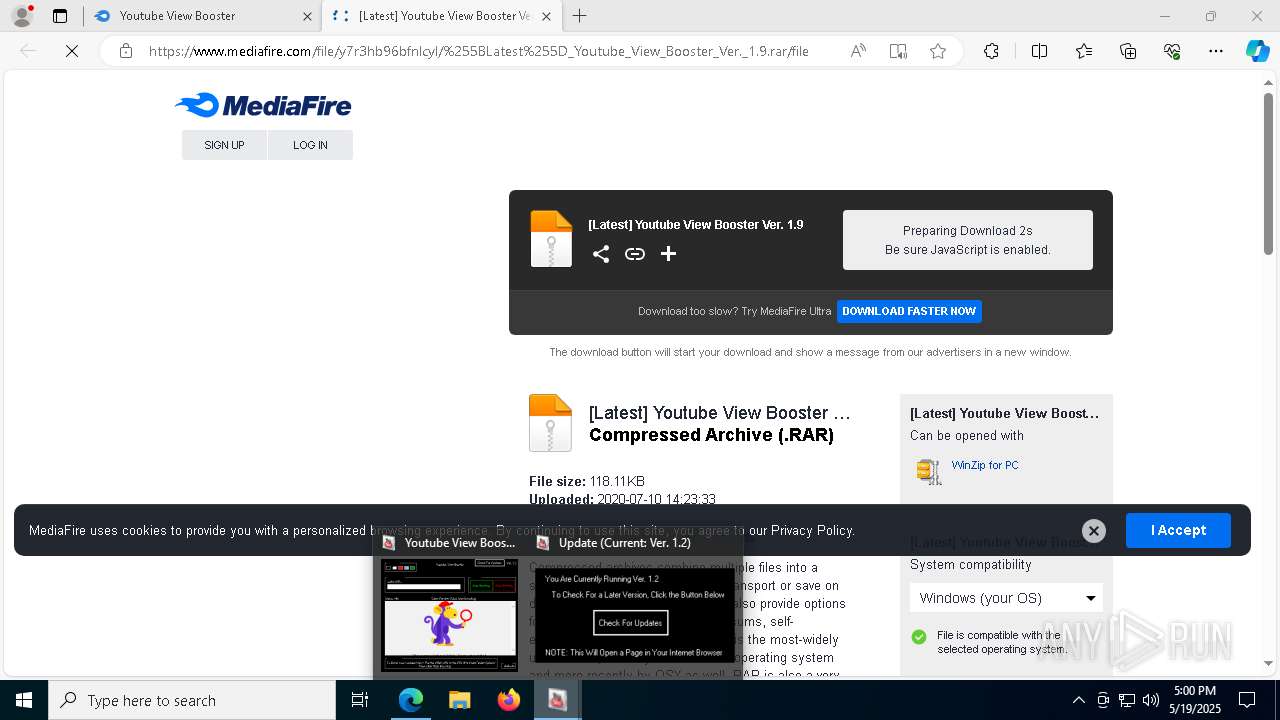Open the Edge profile avatar

point(22,16)
